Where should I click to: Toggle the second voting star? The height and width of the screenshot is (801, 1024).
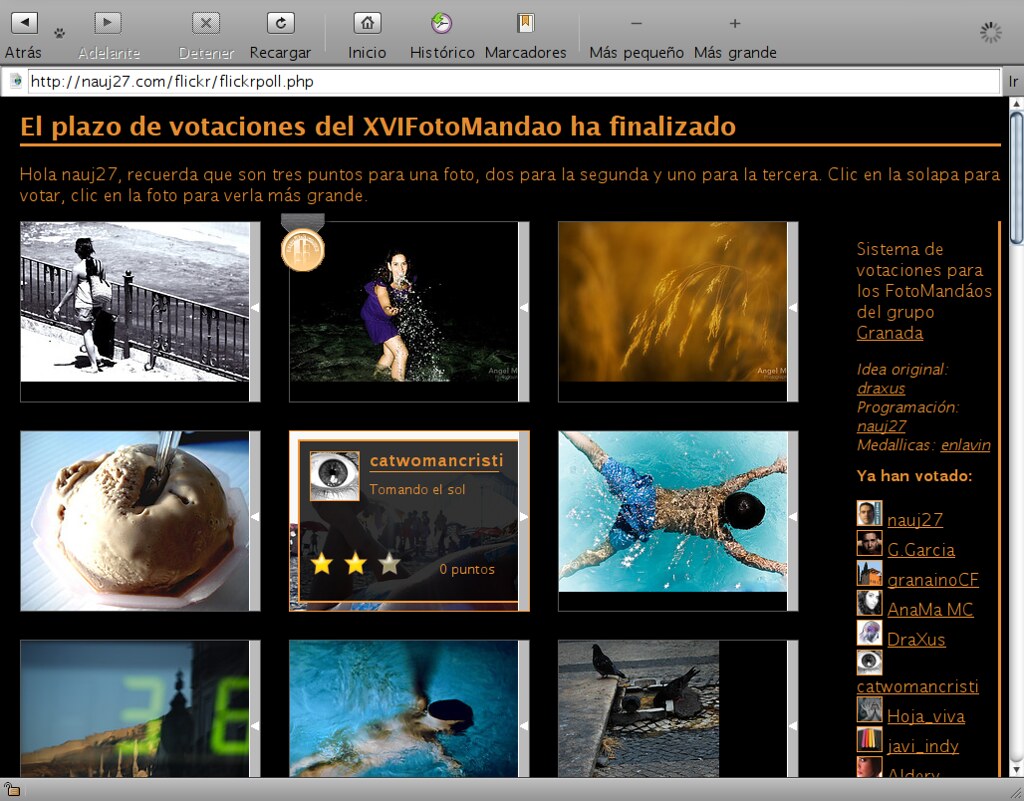point(355,564)
